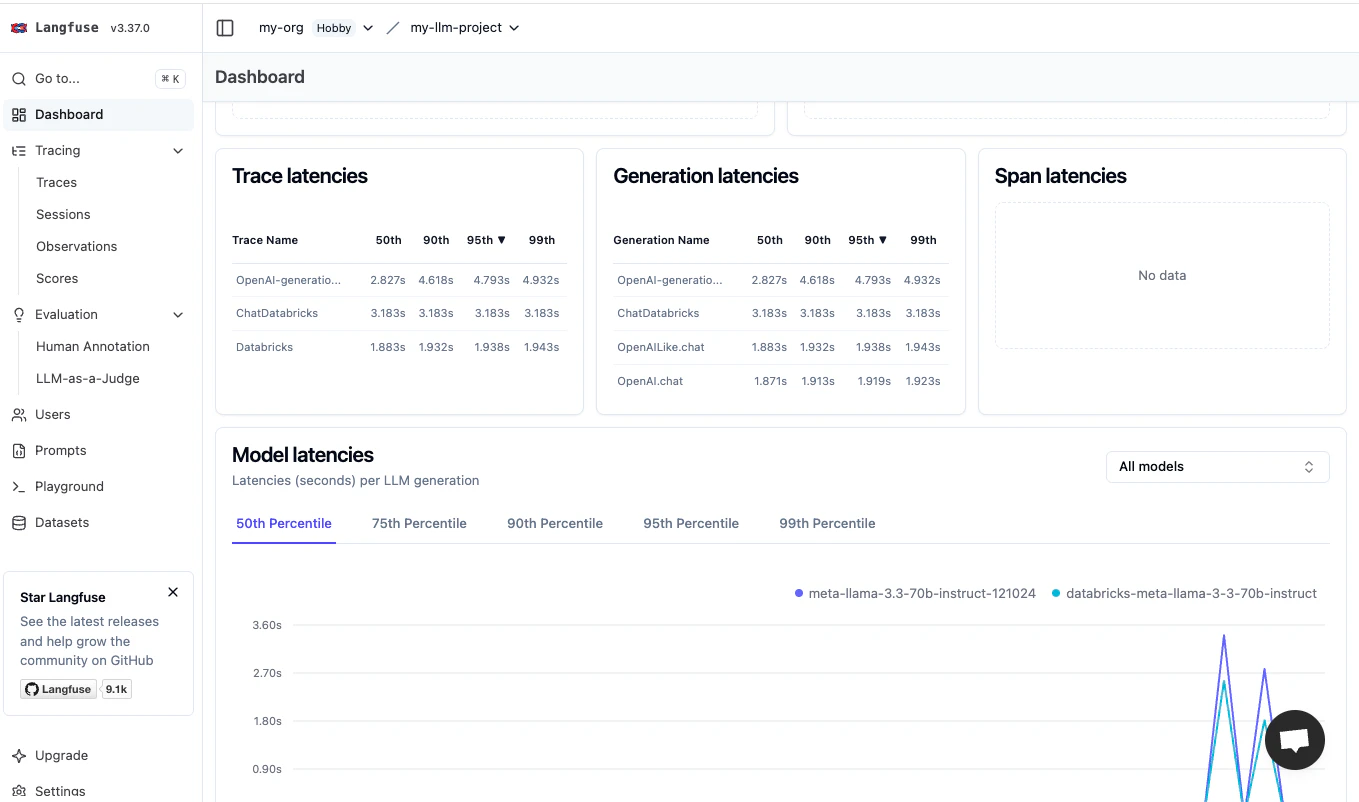The width and height of the screenshot is (1359, 802).
Task: Click Generation Name column header
Action: 661,240
